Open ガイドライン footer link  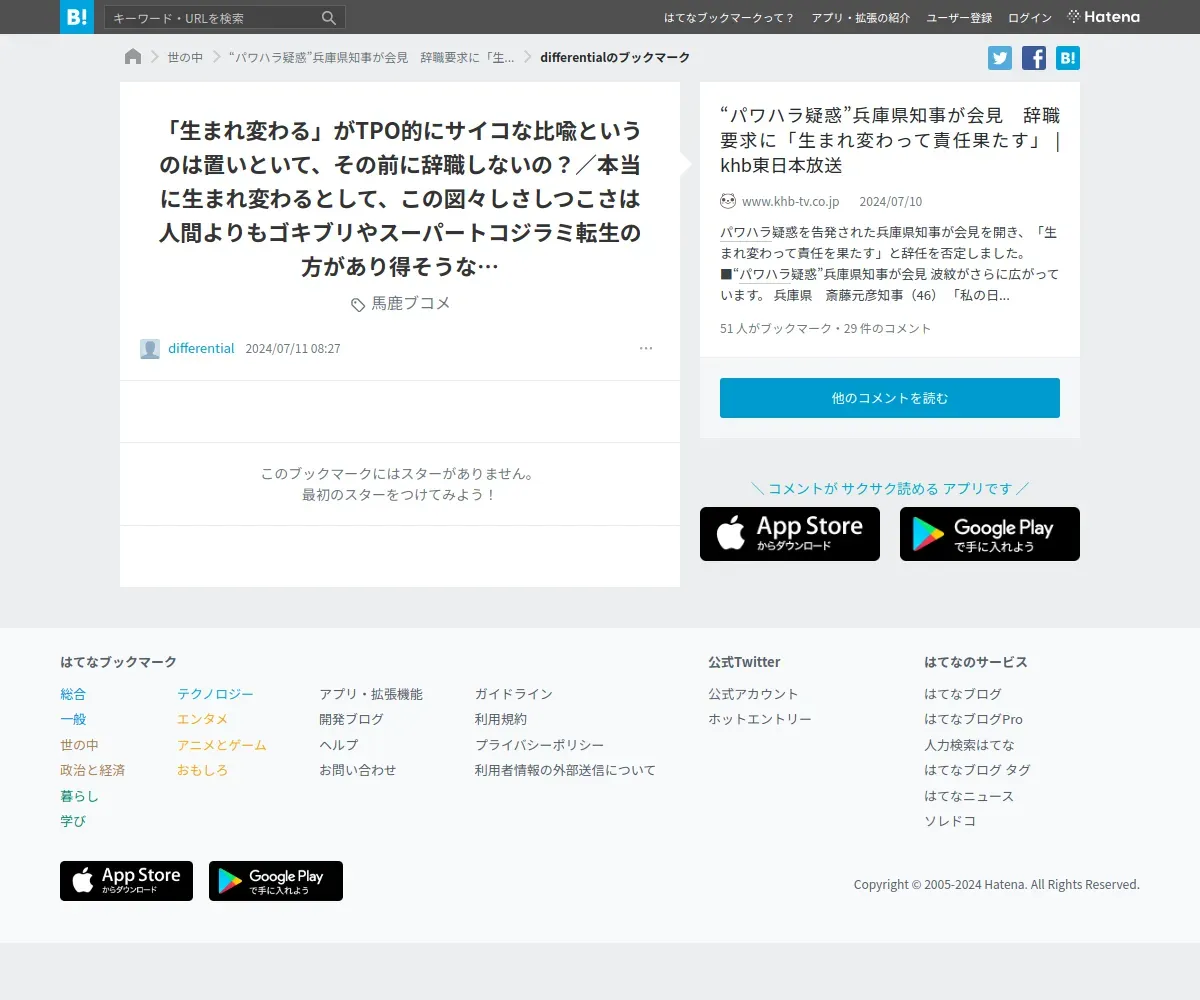pos(514,694)
